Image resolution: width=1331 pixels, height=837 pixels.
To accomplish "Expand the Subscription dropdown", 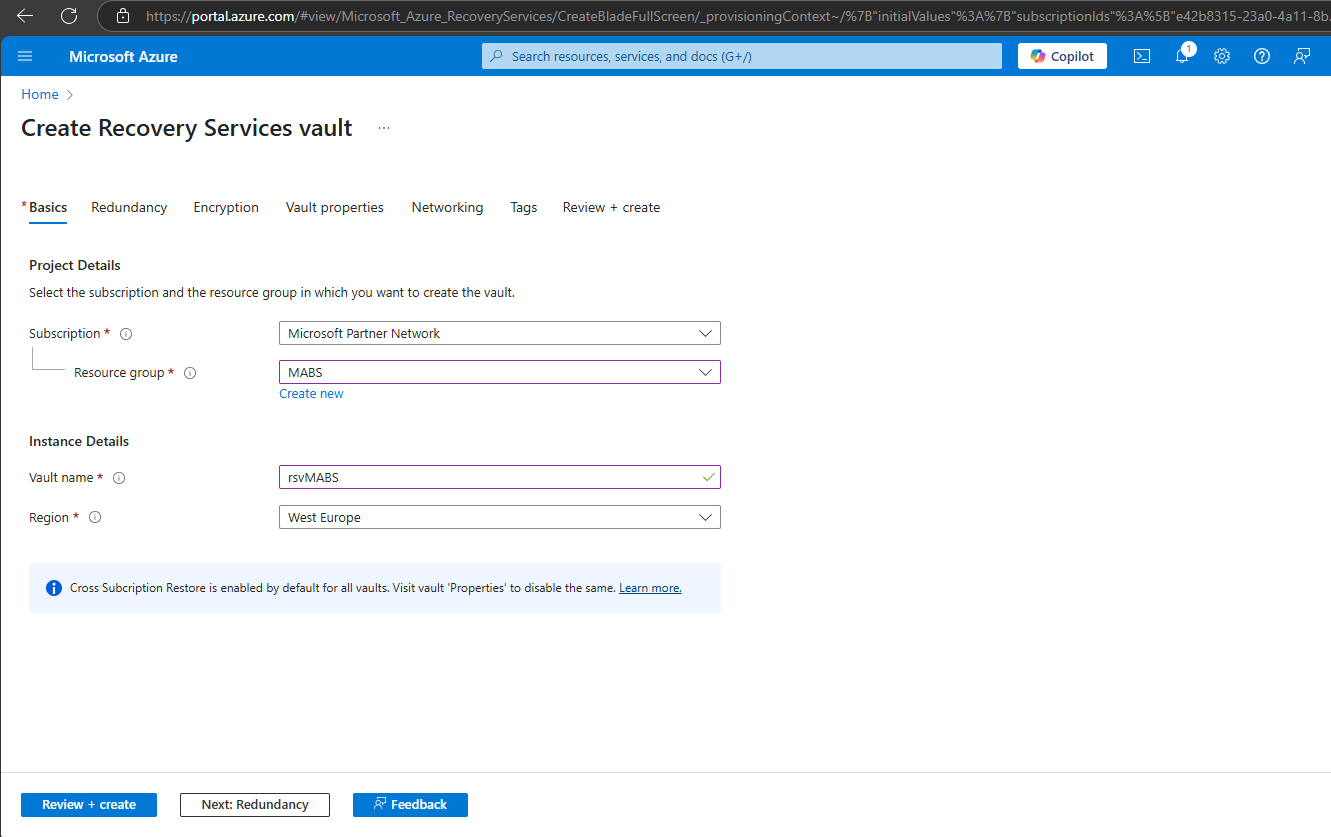I will [500, 333].
